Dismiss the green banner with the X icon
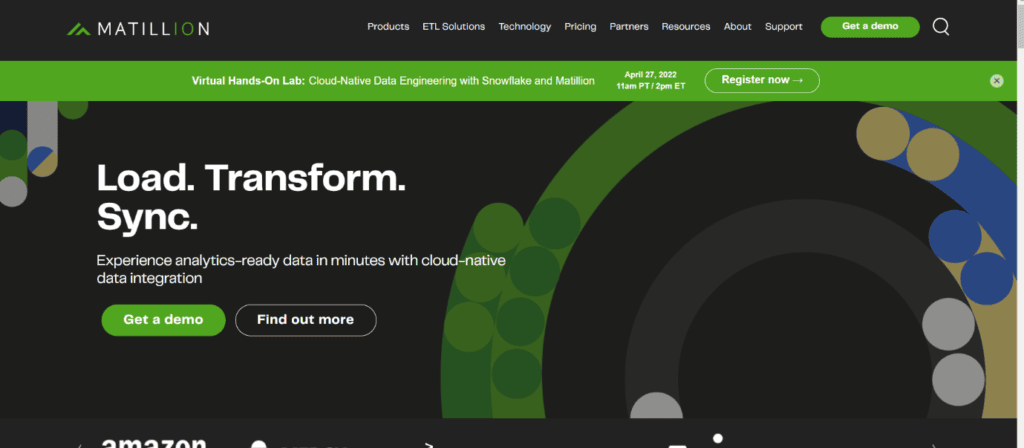This screenshot has height=448, width=1024. [996, 81]
